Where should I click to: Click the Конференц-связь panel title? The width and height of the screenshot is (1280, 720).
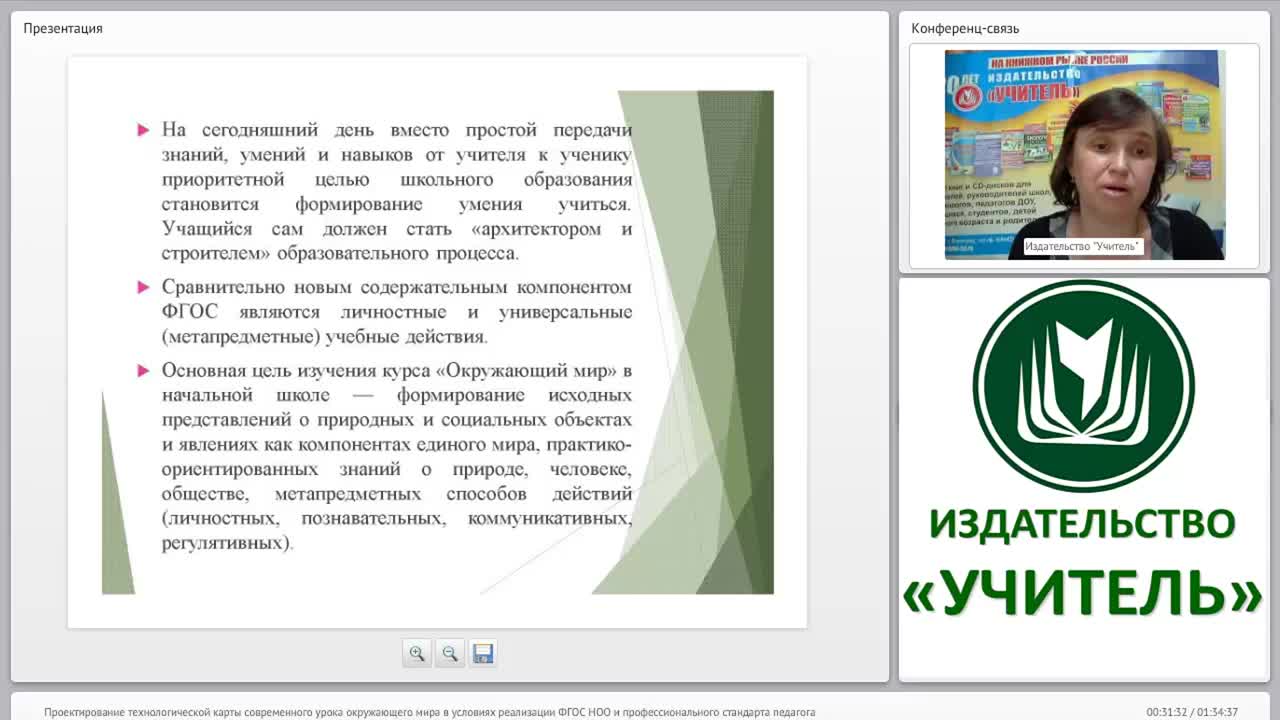[965, 28]
